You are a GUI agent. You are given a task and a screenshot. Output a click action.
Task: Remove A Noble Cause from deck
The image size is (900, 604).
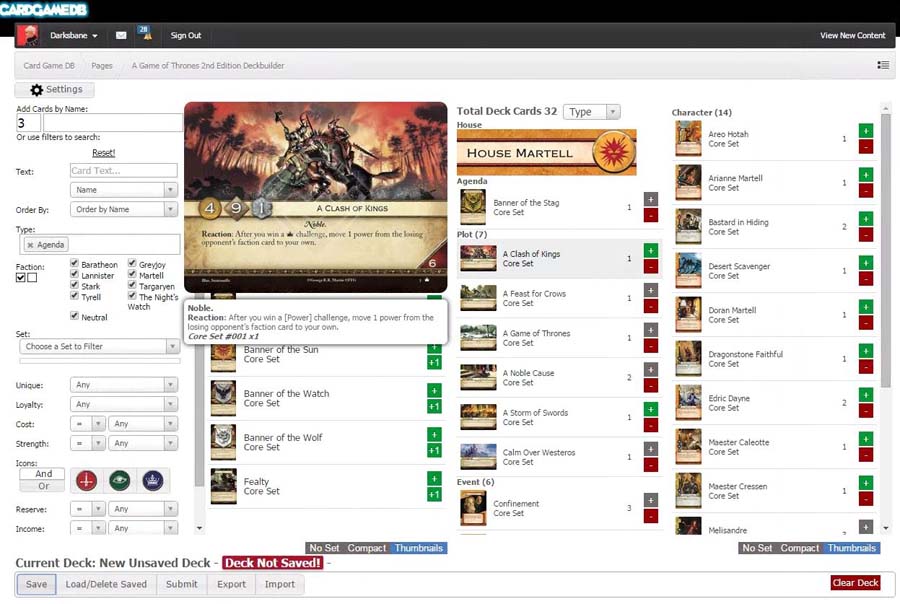pyautogui.click(x=651, y=385)
